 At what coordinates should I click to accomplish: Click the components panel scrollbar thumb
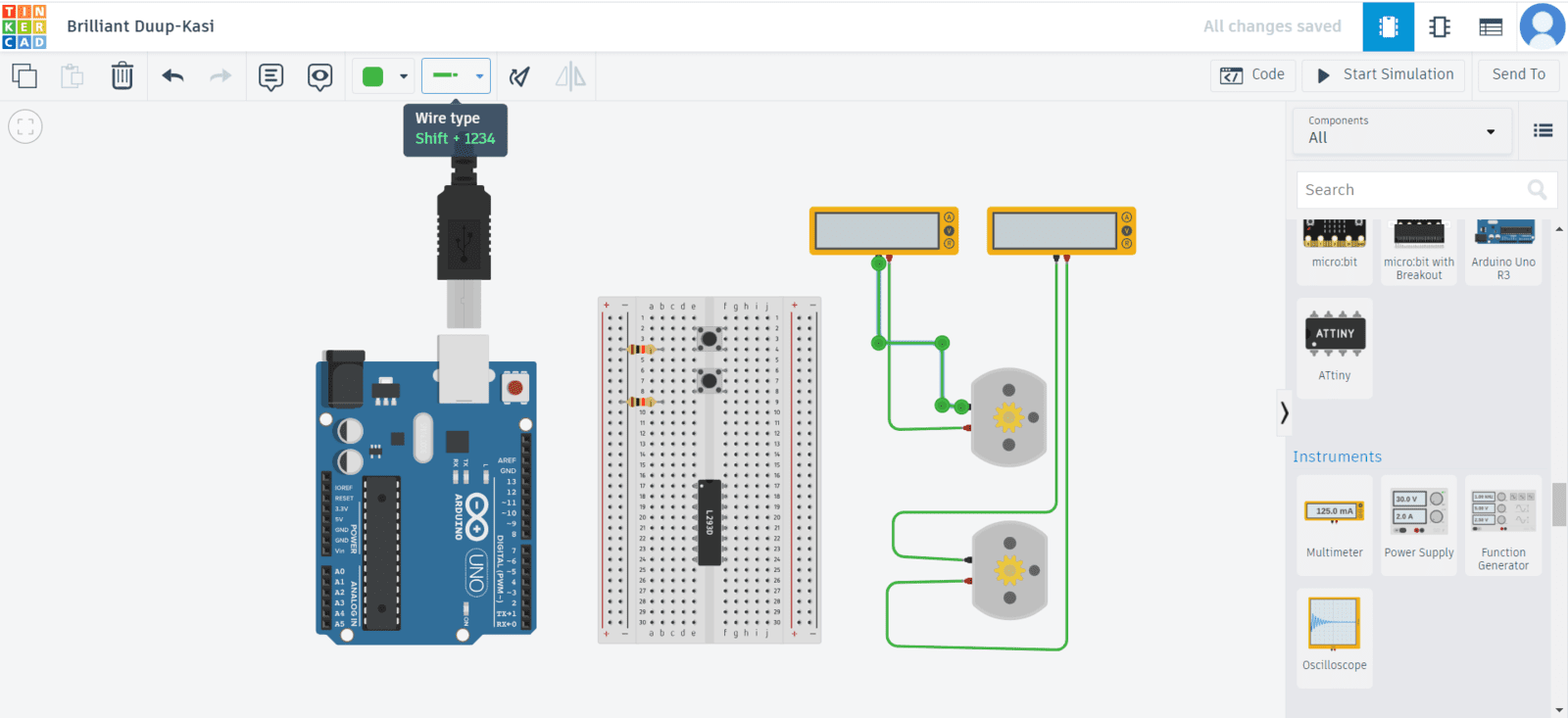click(1559, 505)
